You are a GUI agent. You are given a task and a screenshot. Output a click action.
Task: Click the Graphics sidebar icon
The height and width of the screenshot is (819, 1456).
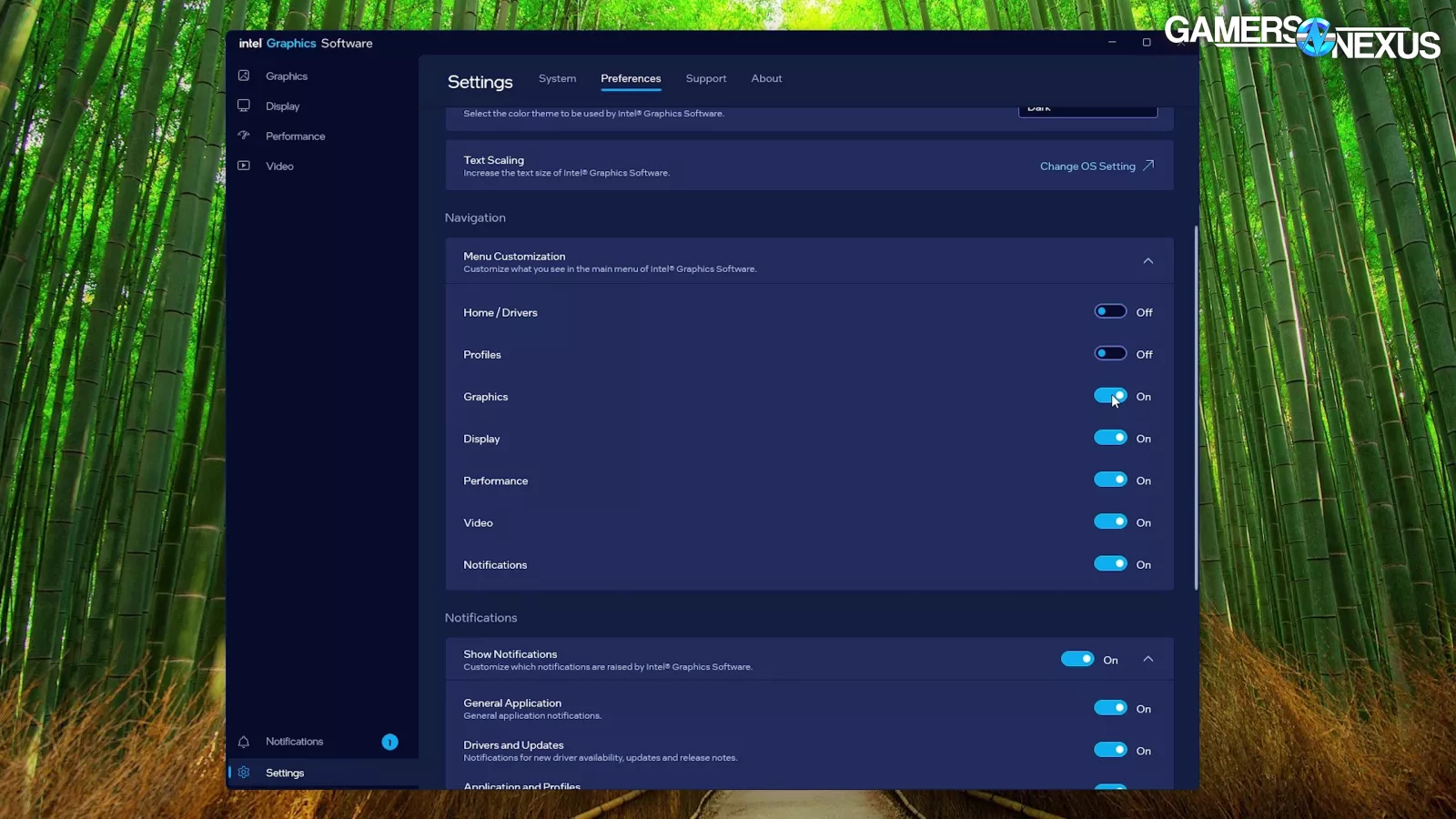244,76
